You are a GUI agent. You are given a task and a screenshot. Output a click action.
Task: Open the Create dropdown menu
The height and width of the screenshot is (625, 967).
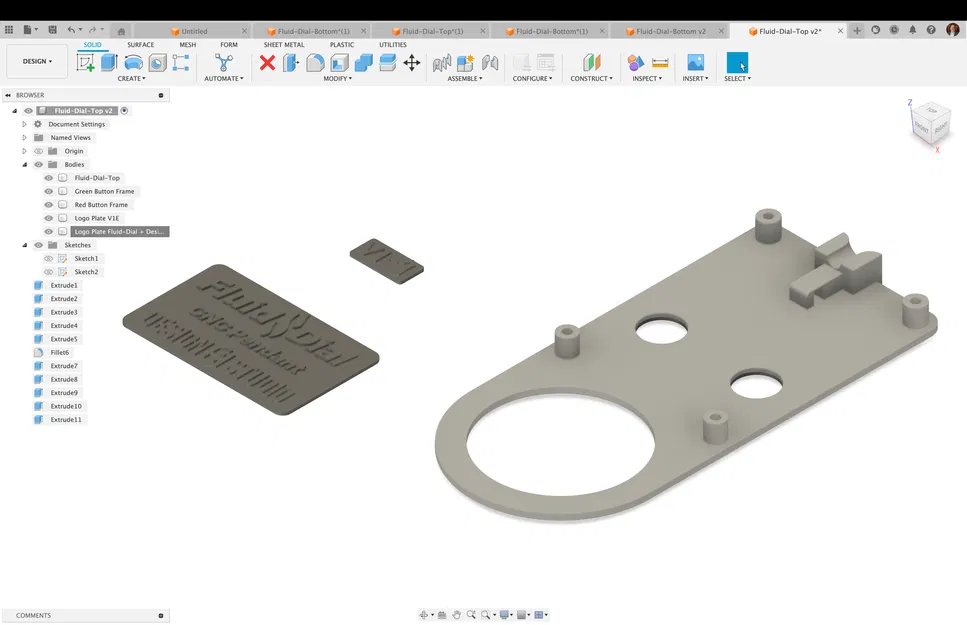coord(132,77)
